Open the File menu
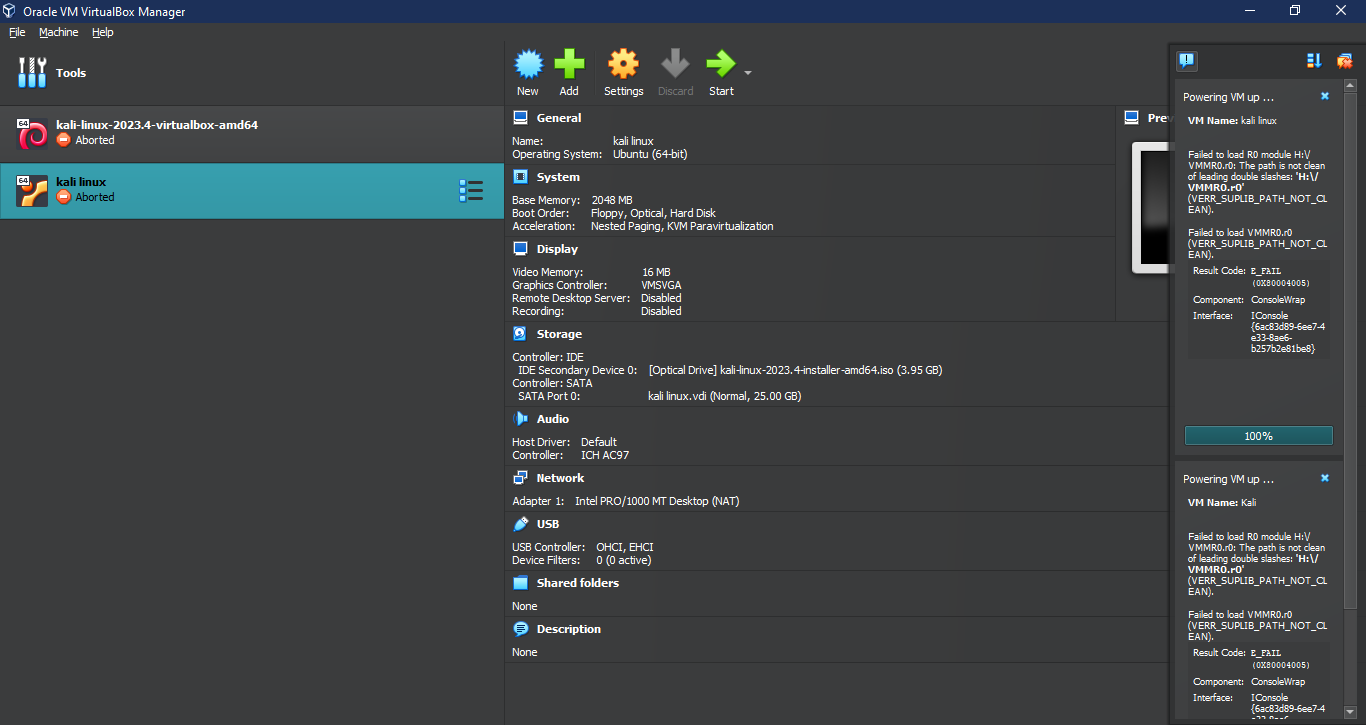The height and width of the screenshot is (725, 1366). point(17,32)
